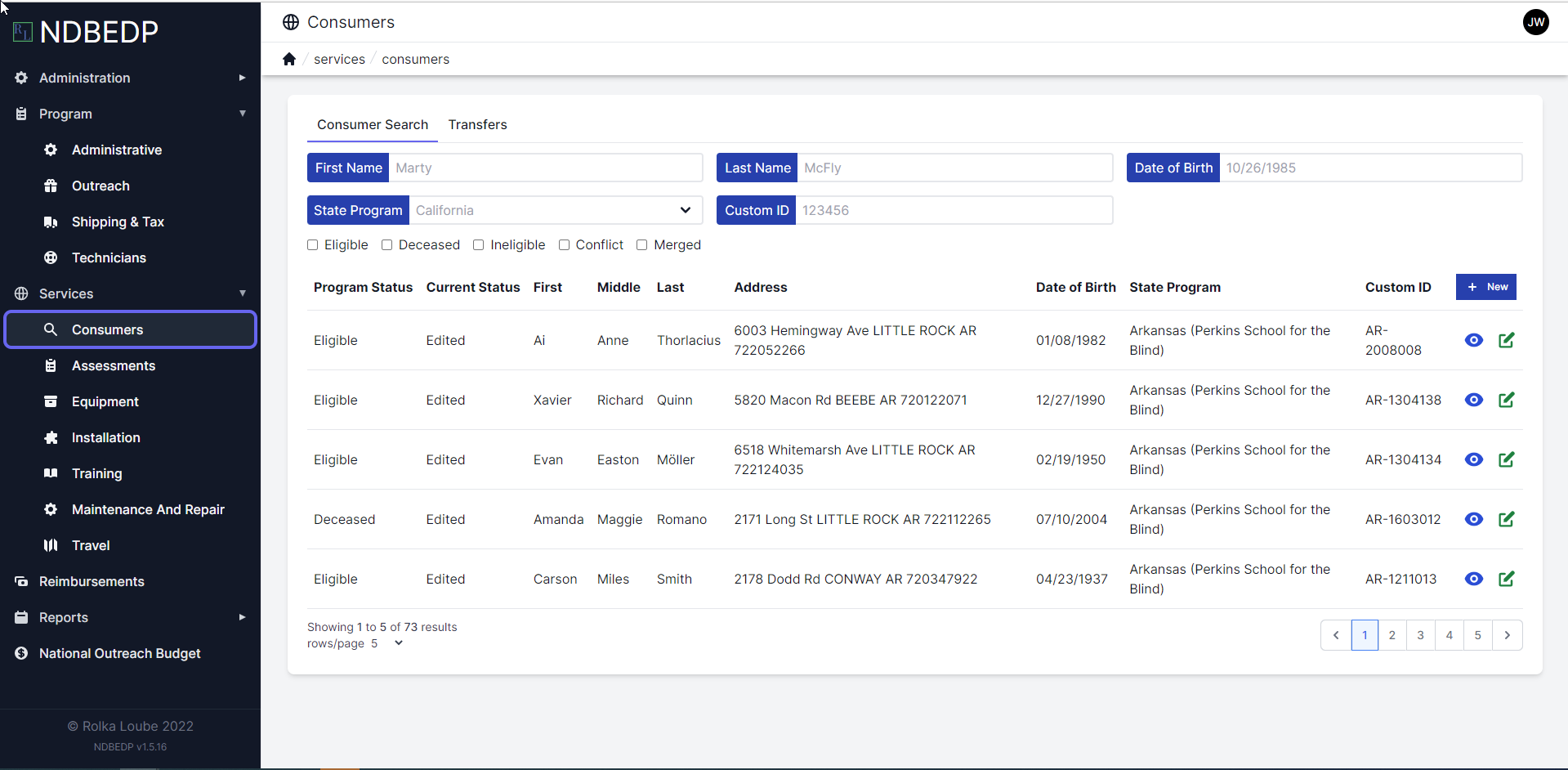The height and width of the screenshot is (770, 1568).
Task: Select the Administration gear icon
Action: pos(20,78)
